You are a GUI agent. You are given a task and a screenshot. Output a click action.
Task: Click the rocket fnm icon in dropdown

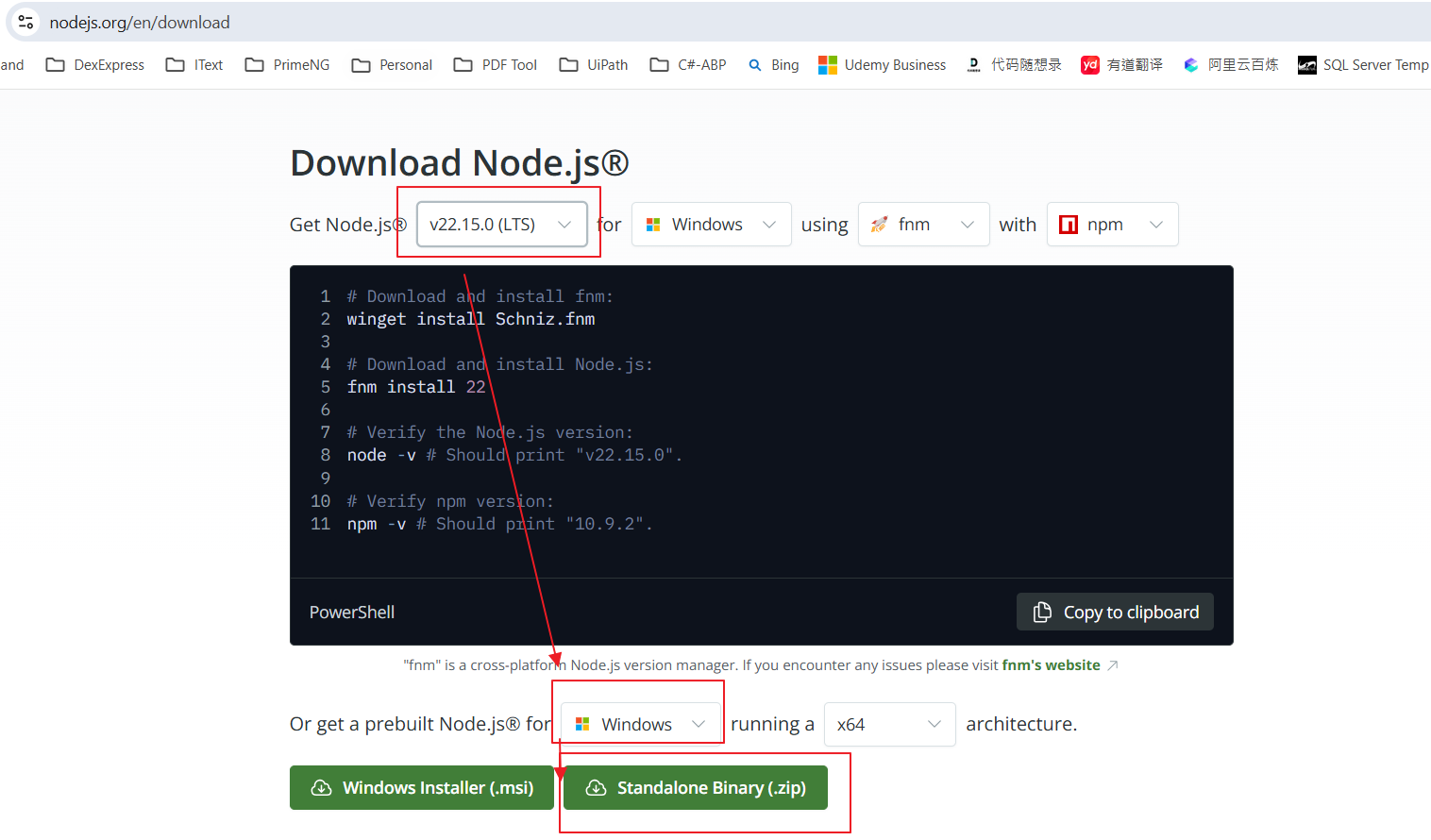[x=879, y=225]
